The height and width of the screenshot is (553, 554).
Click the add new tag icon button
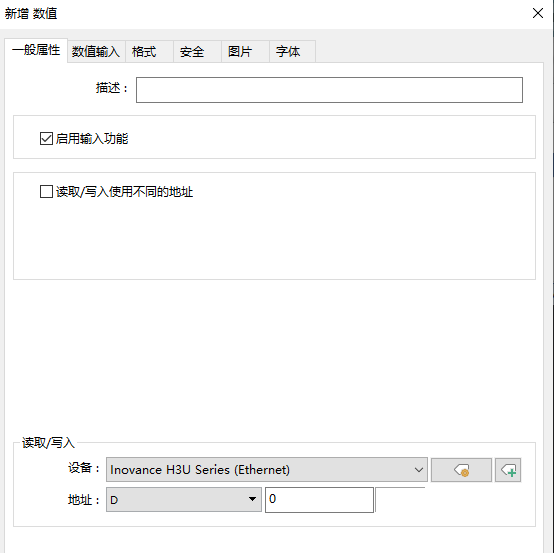508,470
